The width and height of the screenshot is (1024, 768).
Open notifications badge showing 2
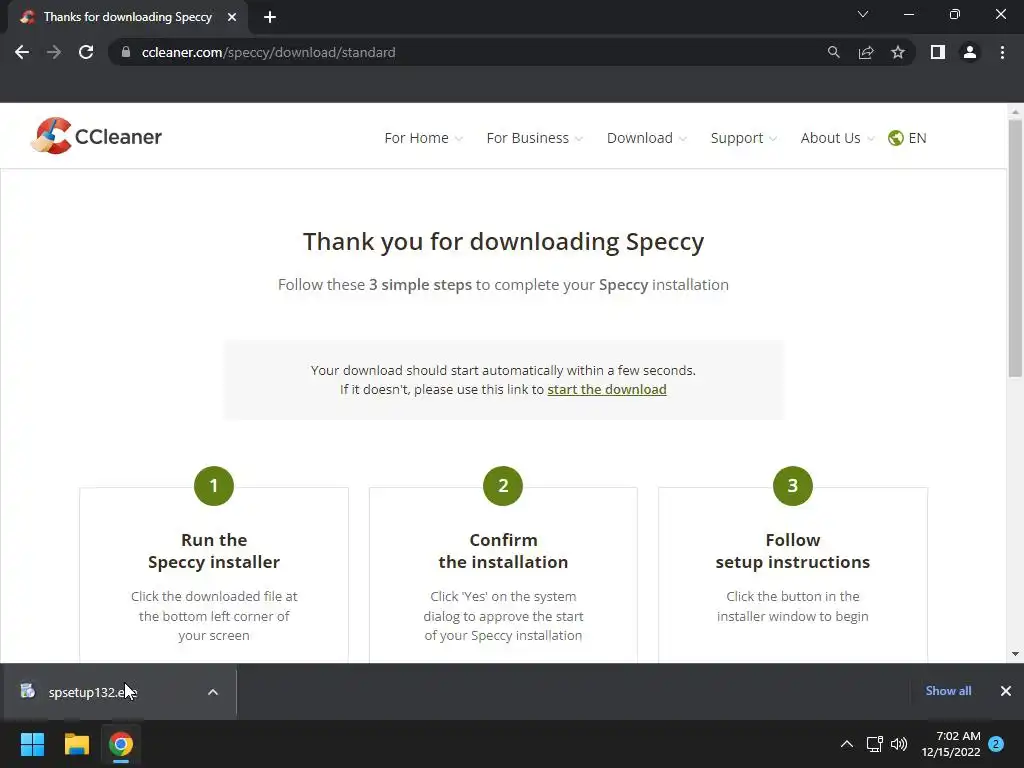(996, 744)
